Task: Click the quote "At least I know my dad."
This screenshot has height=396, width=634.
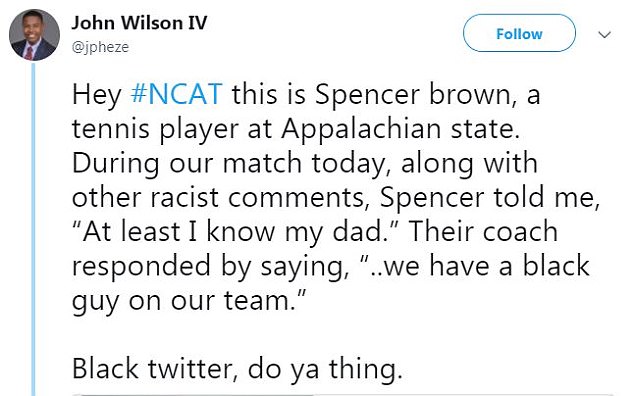Action: click(235, 232)
